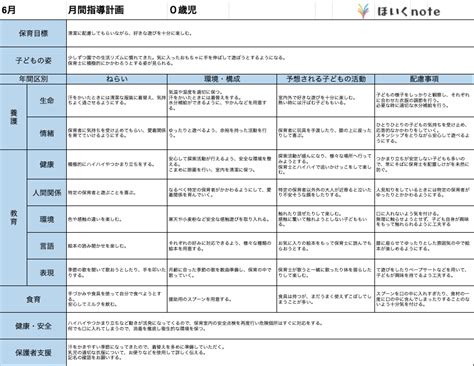Click the 保護者支援 row header
The height and width of the screenshot is (366, 474).
tap(33, 353)
